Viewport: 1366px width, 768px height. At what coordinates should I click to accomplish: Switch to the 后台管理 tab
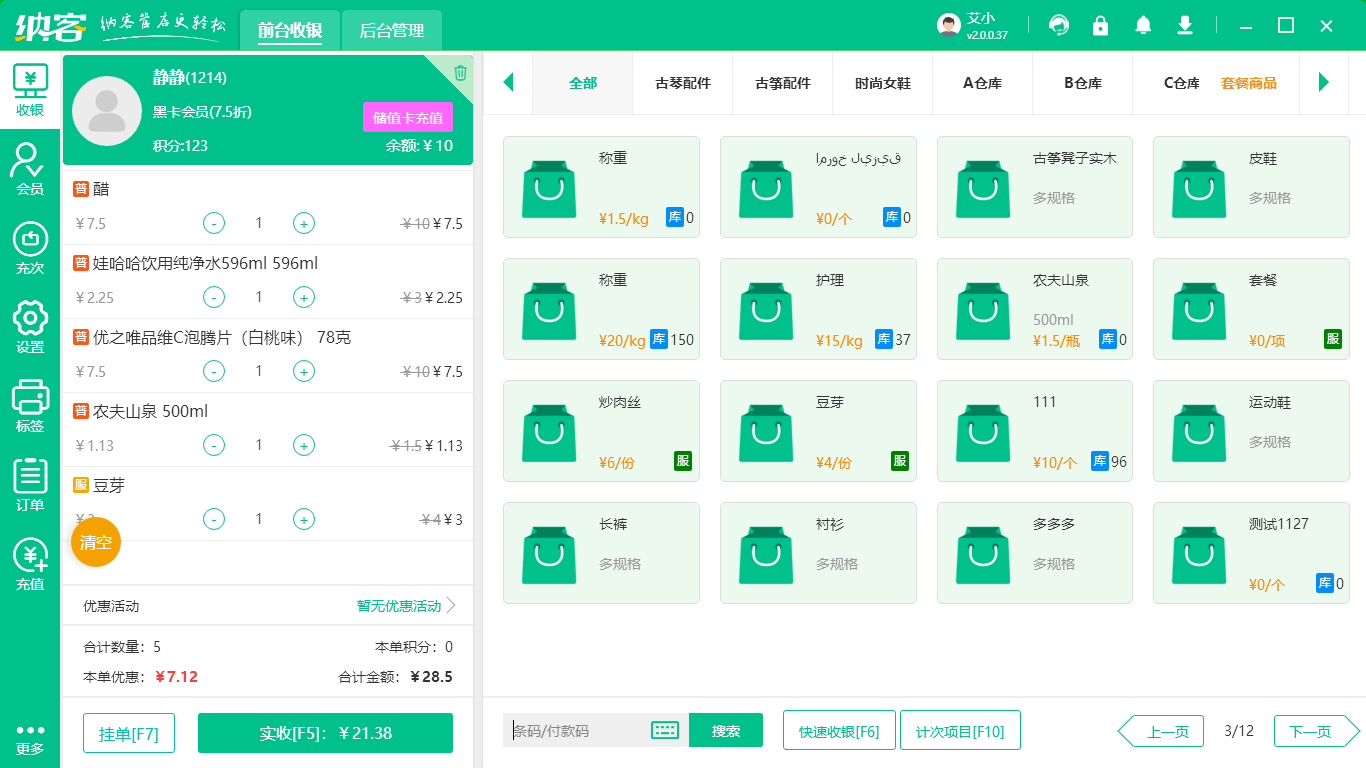coord(391,30)
